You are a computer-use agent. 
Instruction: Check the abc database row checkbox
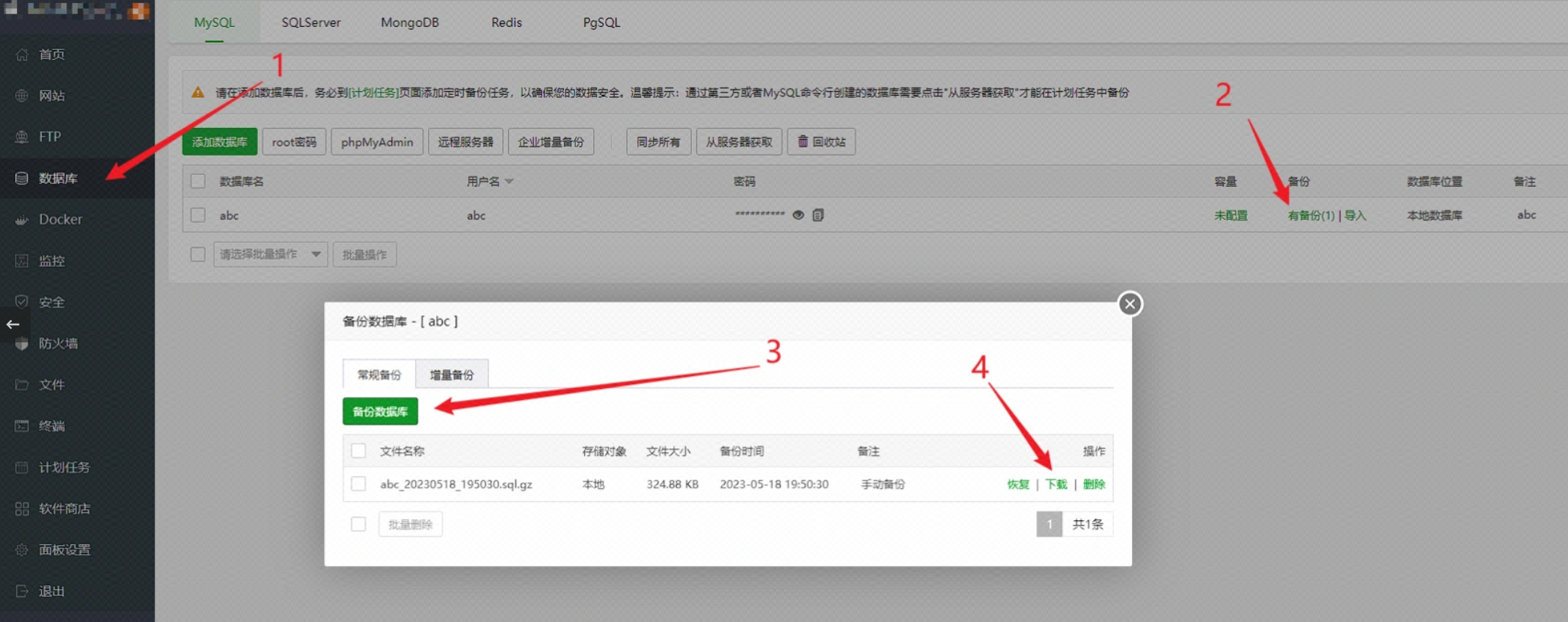point(198,215)
